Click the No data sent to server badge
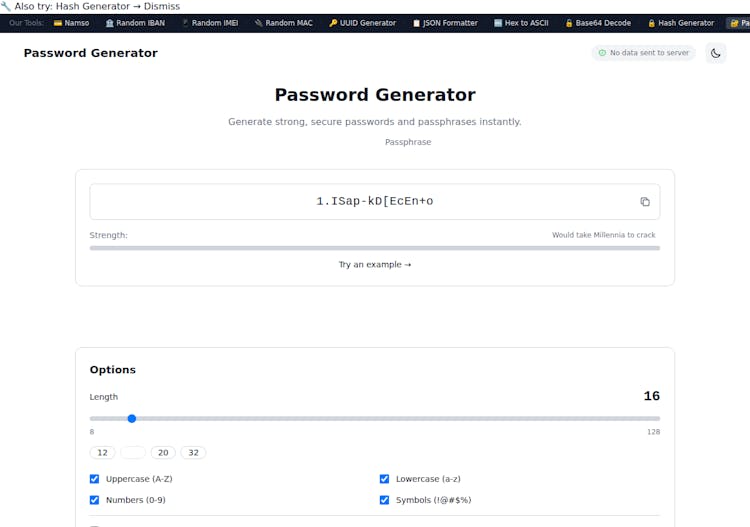 [644, 53]
